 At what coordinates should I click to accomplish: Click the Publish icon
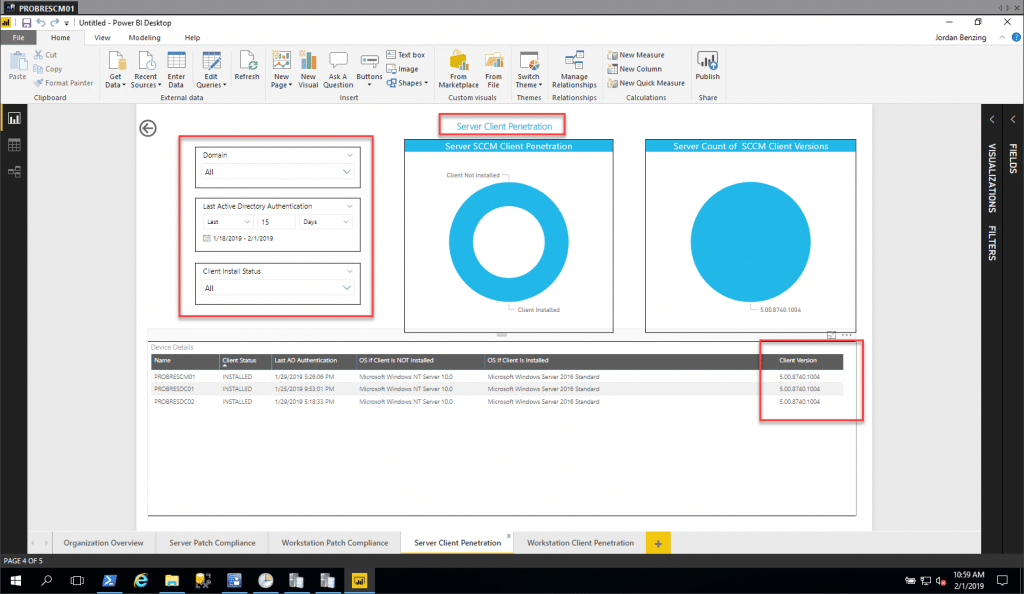pyautogui.click(x=707, y=66)
